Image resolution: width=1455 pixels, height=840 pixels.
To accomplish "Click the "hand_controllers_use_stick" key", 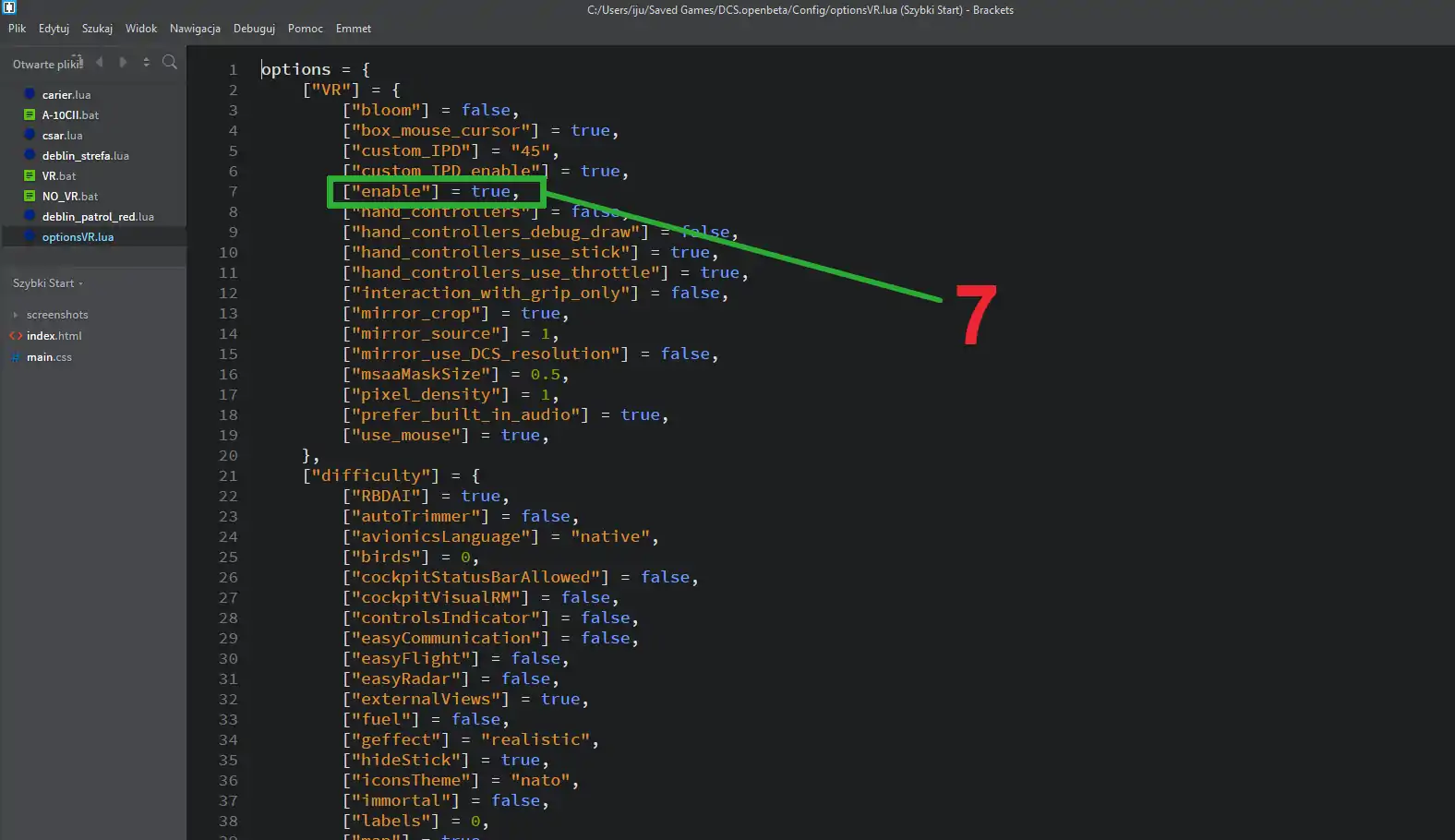I will click(490, 252).
